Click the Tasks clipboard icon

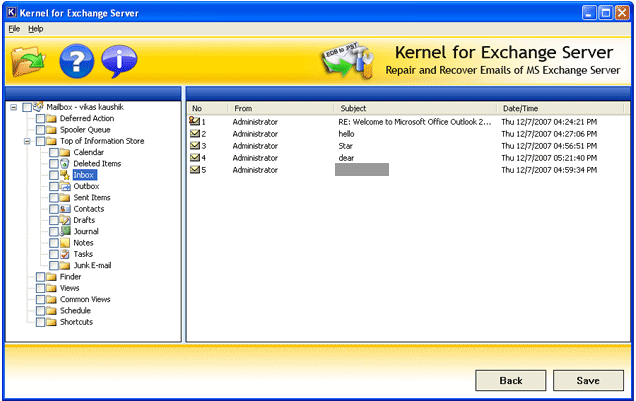pyautogui.click(x=65, y=254)
